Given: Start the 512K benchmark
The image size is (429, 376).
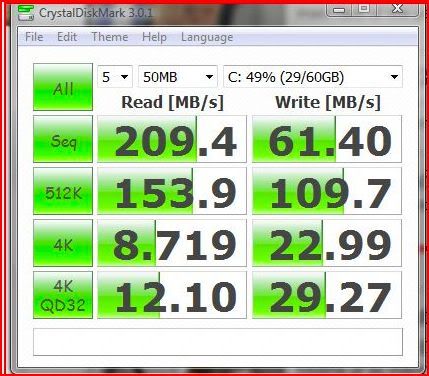Looking at the screenshot, I should pos(63,191).
